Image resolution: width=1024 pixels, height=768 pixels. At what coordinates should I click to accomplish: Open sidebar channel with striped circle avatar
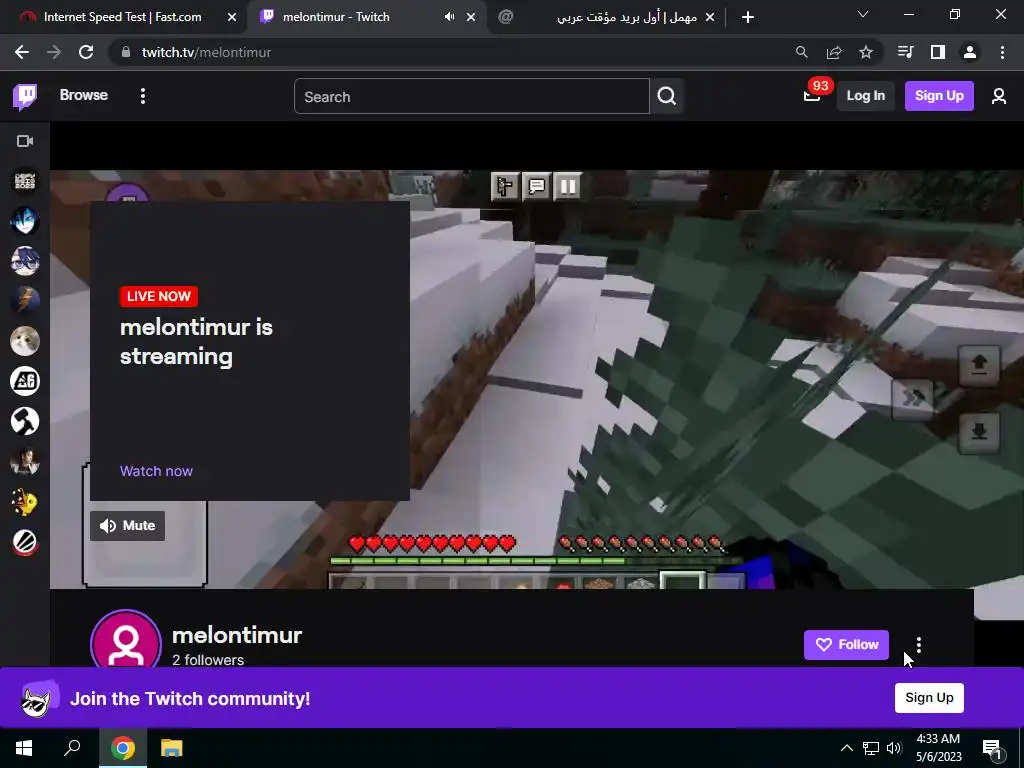click(x=25, y=542)
